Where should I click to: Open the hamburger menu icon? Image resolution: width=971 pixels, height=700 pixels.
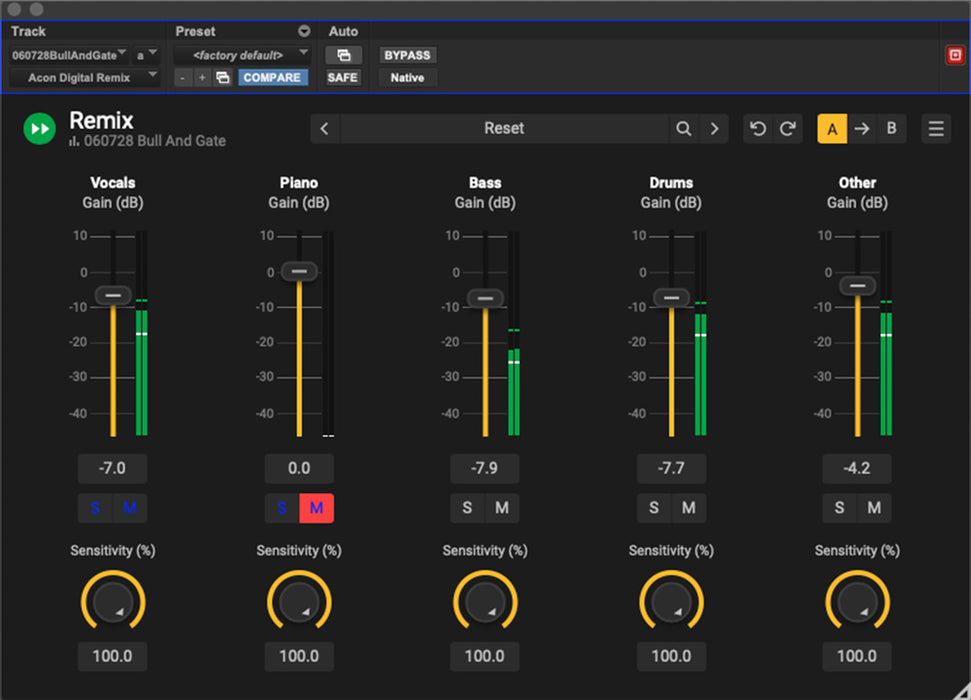[936, 129]
